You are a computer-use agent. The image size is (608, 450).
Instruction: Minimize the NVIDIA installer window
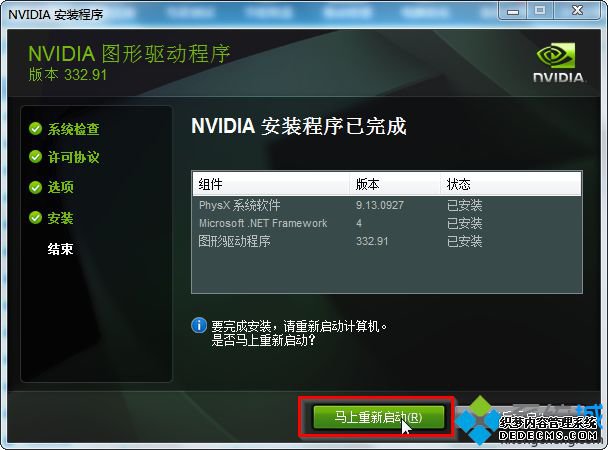tap(513, 10)
